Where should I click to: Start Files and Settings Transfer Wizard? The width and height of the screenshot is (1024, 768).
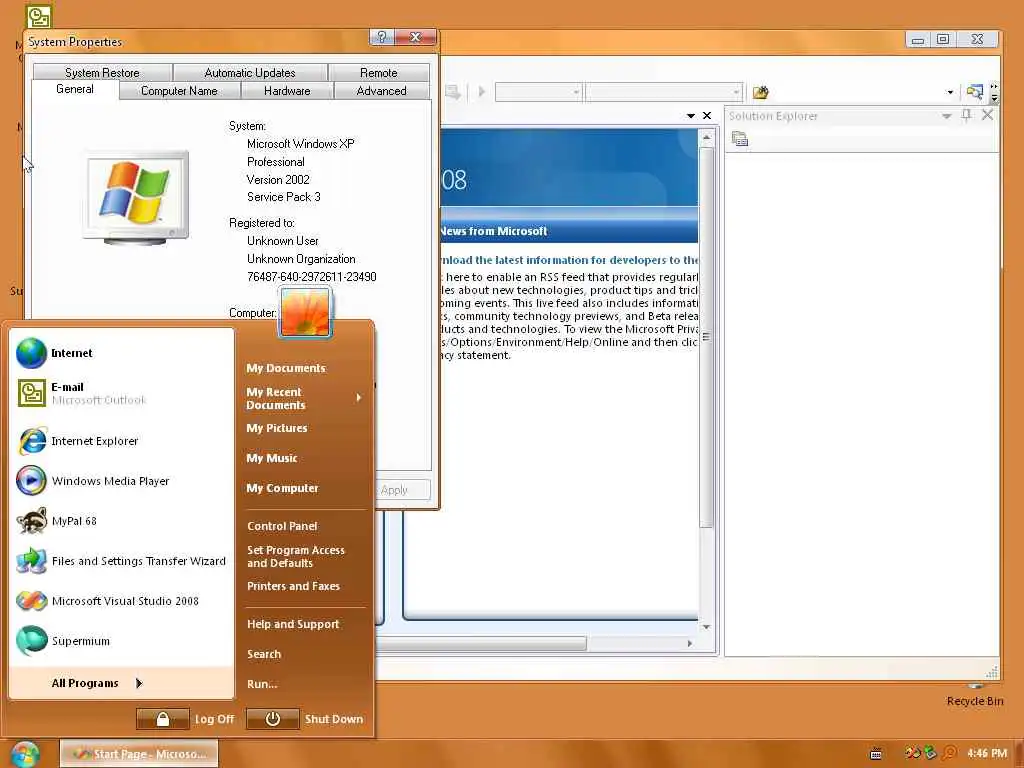(122, 561)
